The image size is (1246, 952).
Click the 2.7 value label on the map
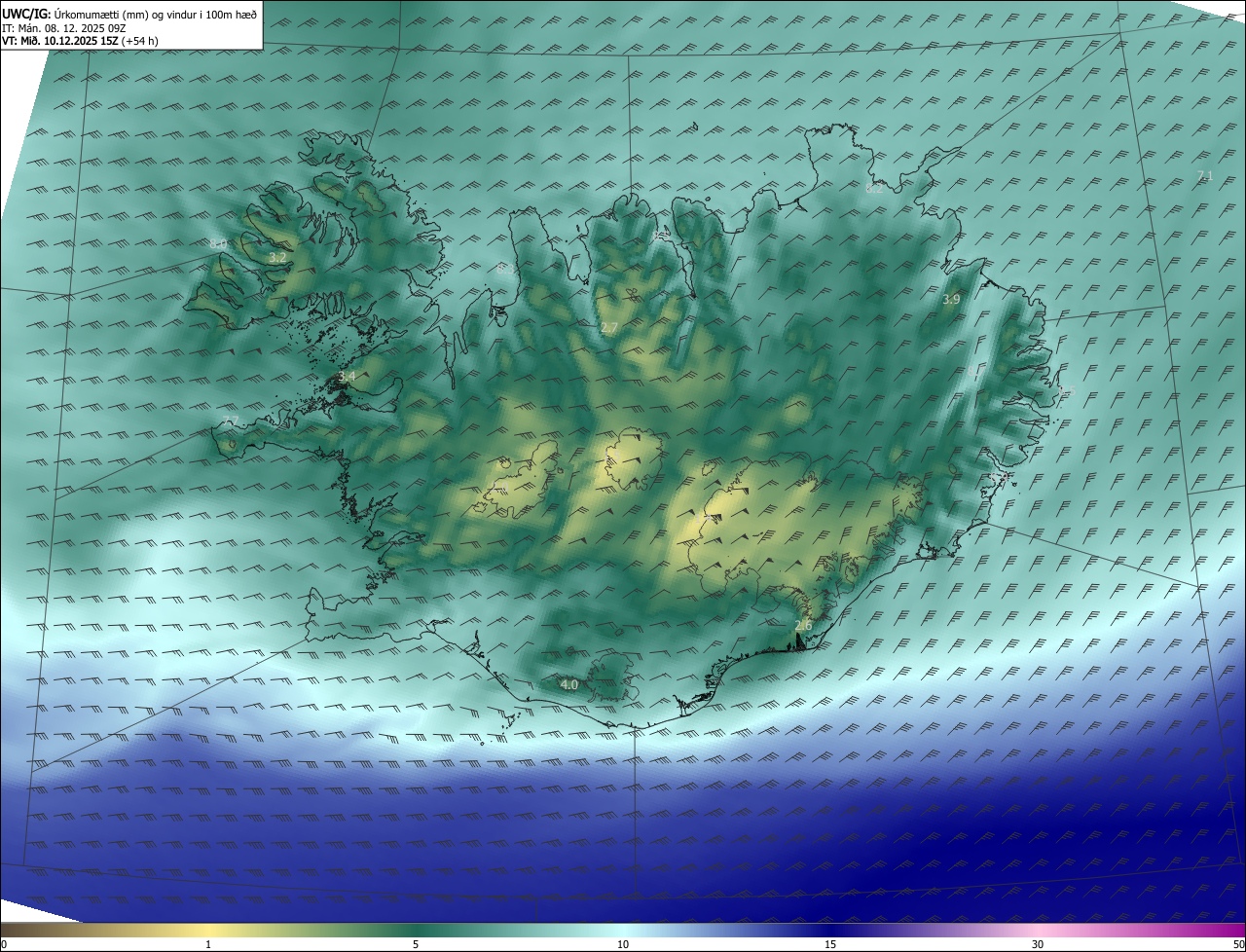click(x=609, y=328)
